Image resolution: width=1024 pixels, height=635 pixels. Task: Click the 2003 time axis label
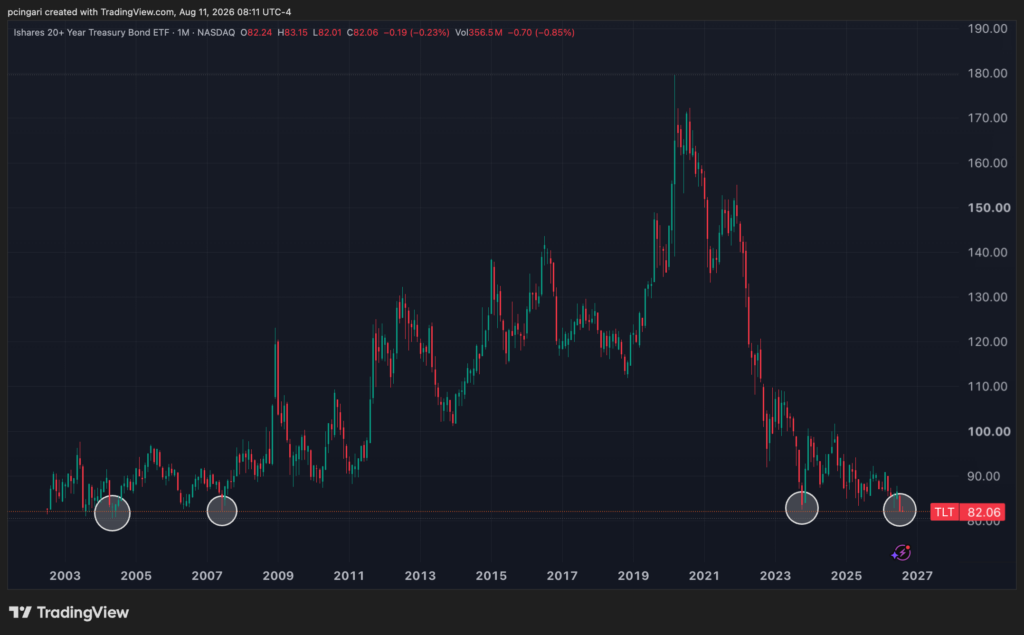pyautogui.click(x=65, y=576)
